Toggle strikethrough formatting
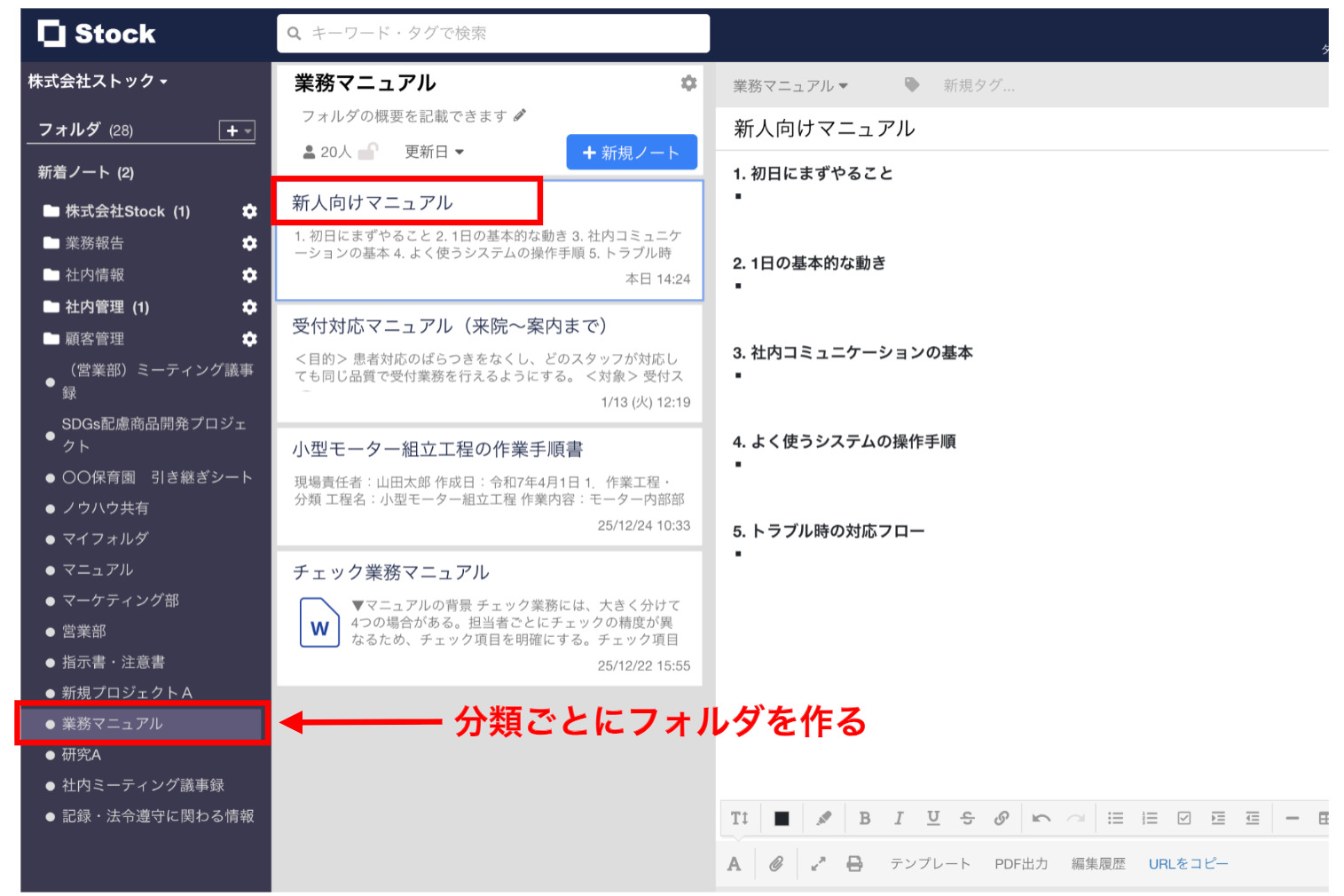The image size is (1344, 896). tap(967, 818)
